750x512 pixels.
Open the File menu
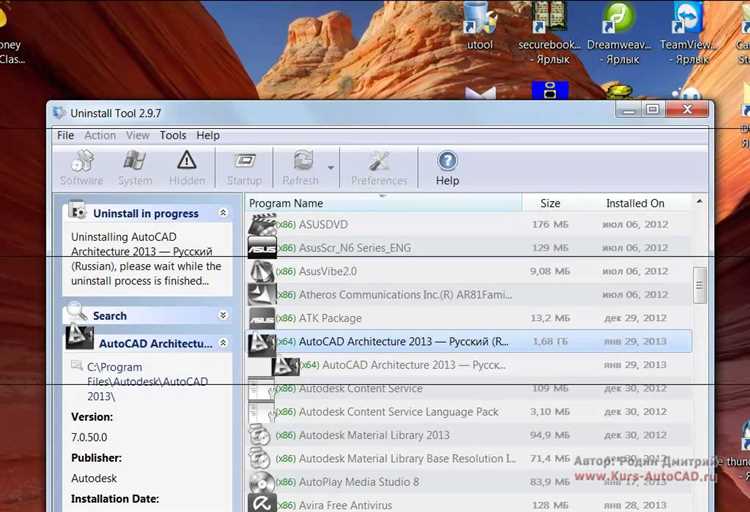[65, 135]
